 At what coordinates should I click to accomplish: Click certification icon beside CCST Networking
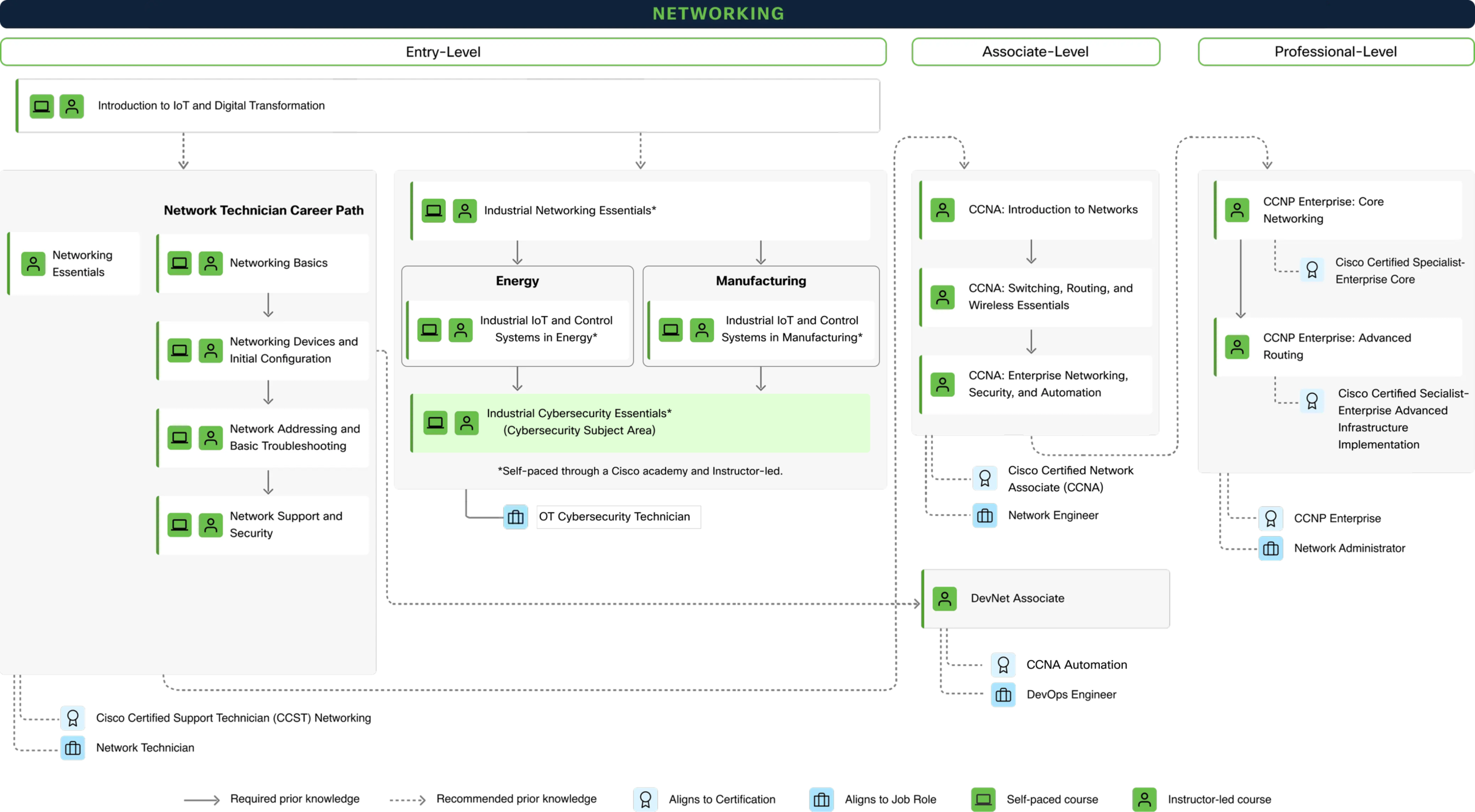73,718
